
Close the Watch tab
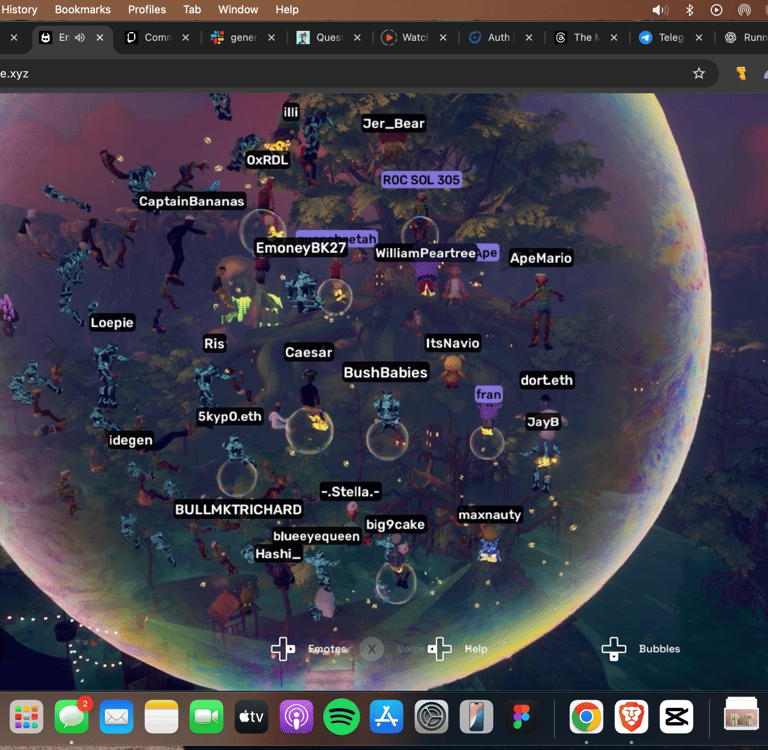click(x=443, y=37)
